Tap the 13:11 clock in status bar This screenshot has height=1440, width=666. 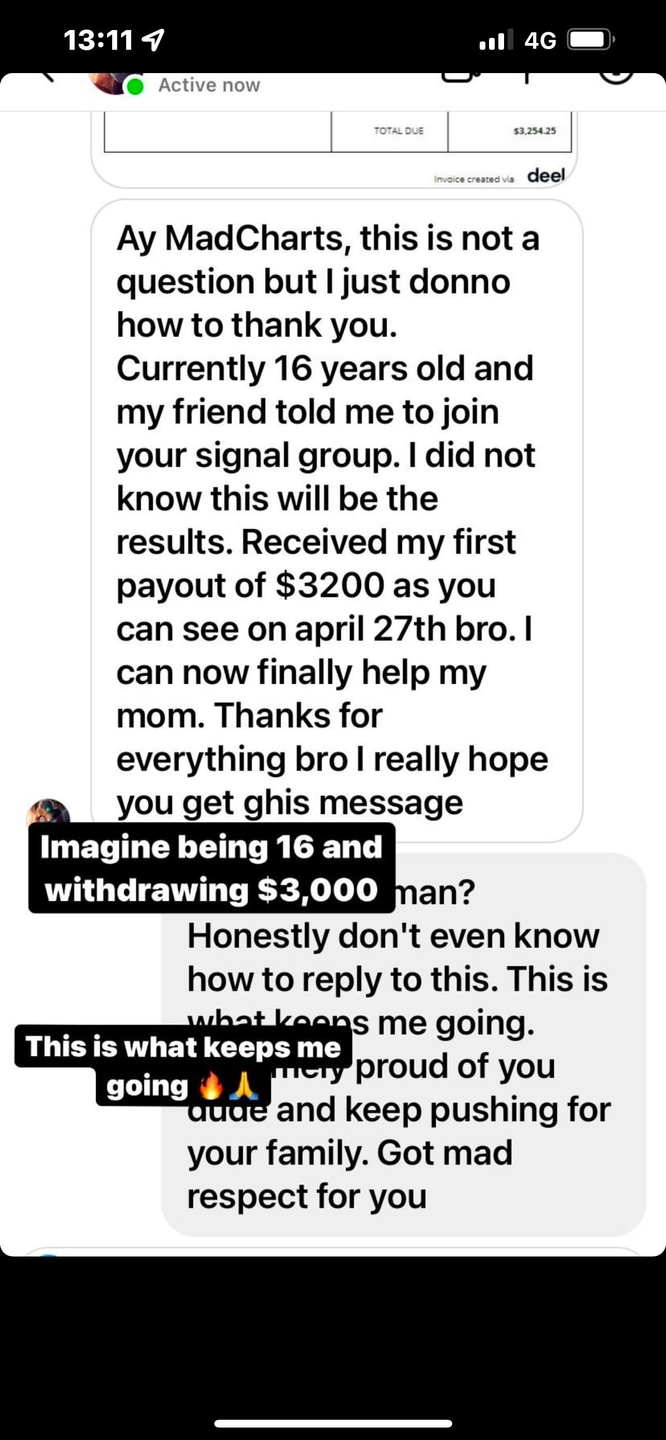click(x=98, y=40)
